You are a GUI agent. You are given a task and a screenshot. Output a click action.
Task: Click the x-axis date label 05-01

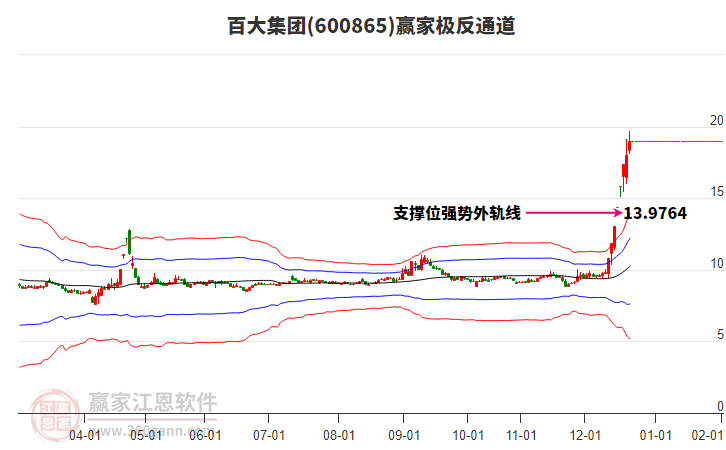pos(146,436)
